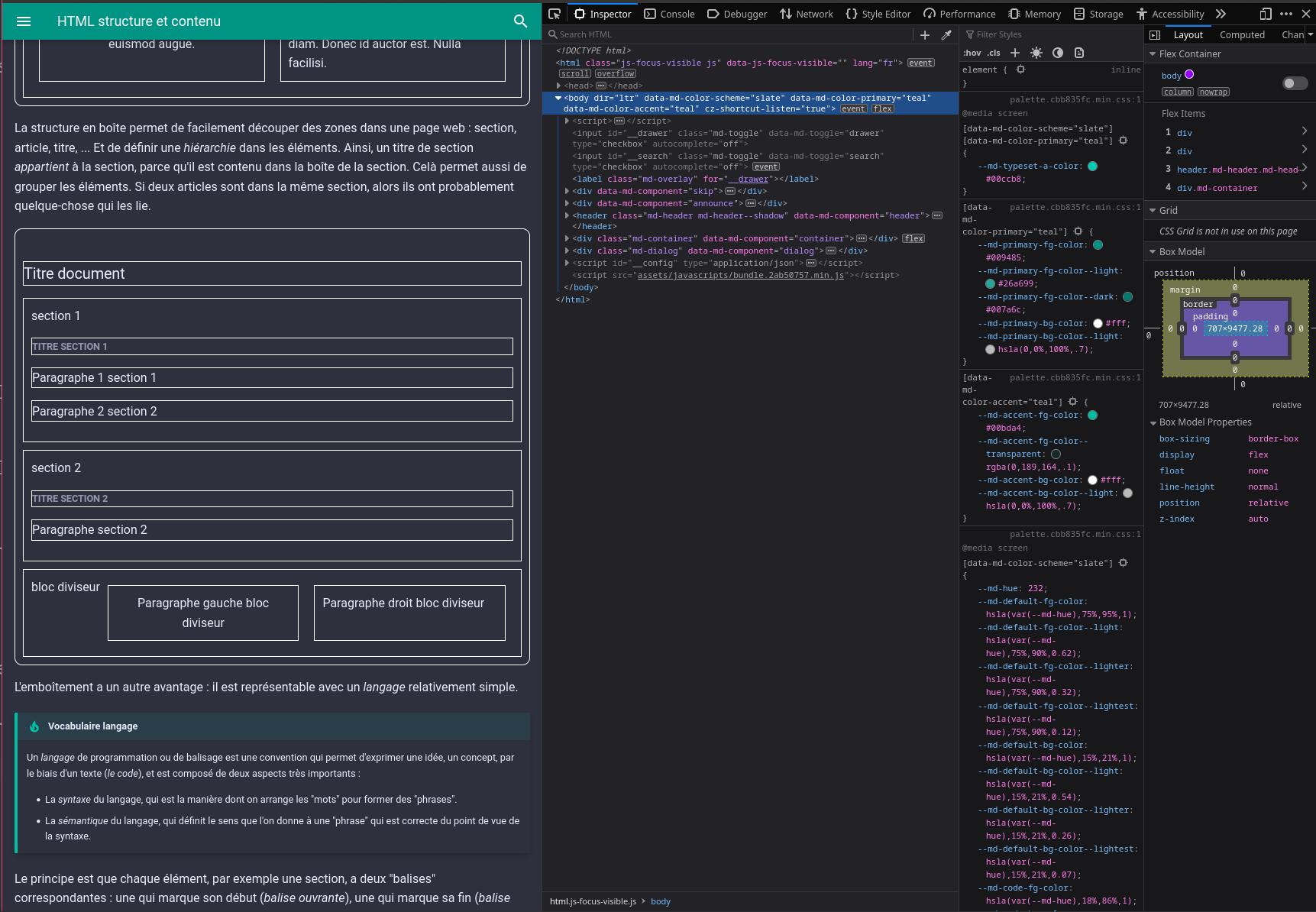Focus the Filter Styles field
1316x912 pixels.
tap(1052, 34)
